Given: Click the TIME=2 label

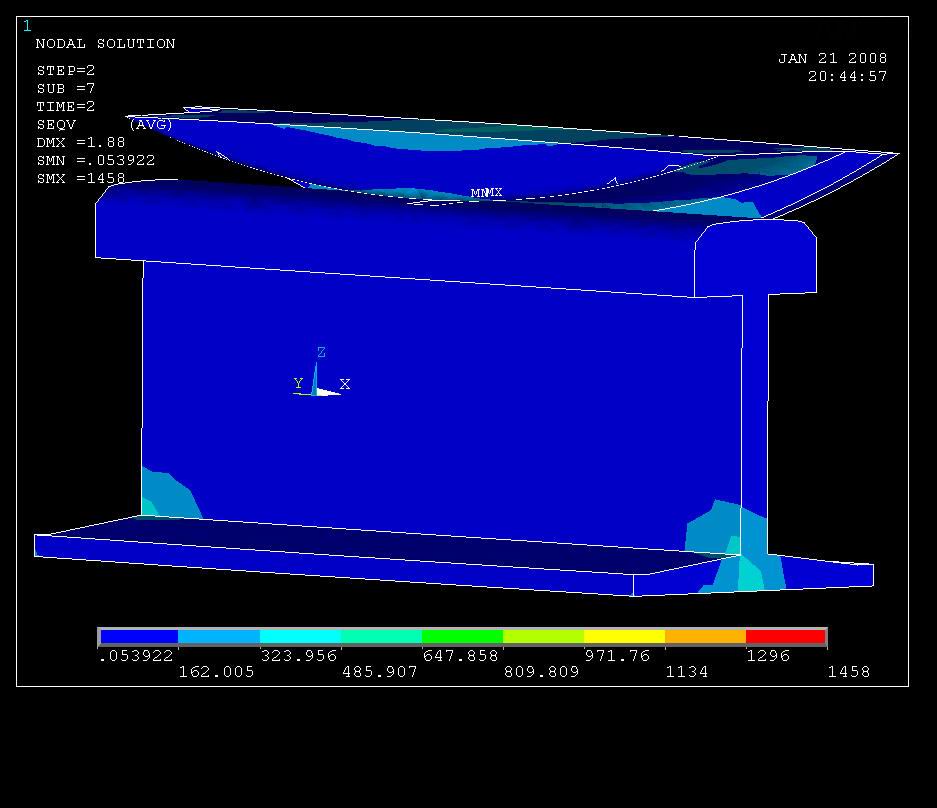Looking at the screenshot, I should [x=66, y=106].
